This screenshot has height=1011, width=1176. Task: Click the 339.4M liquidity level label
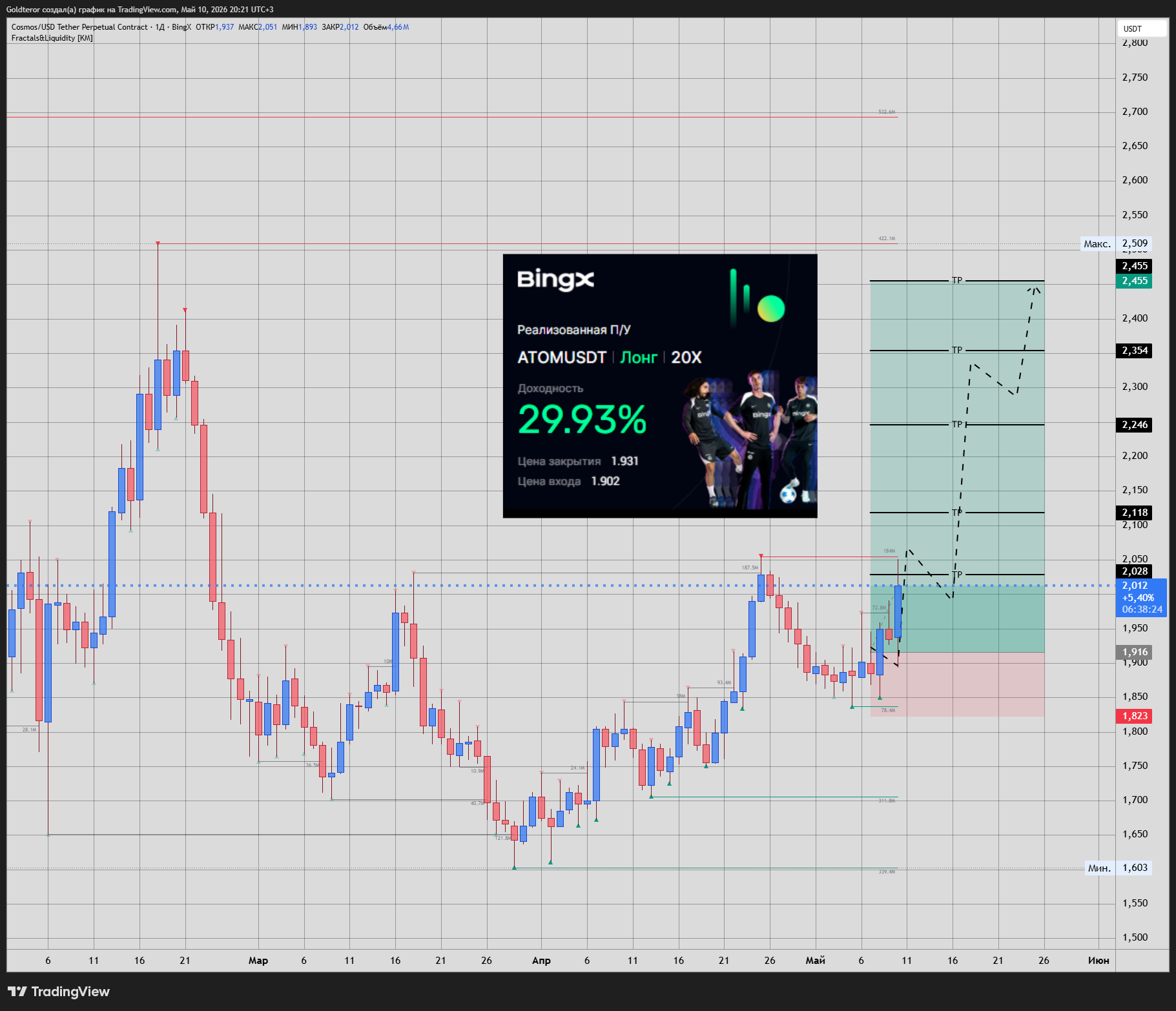pos(887,872)
